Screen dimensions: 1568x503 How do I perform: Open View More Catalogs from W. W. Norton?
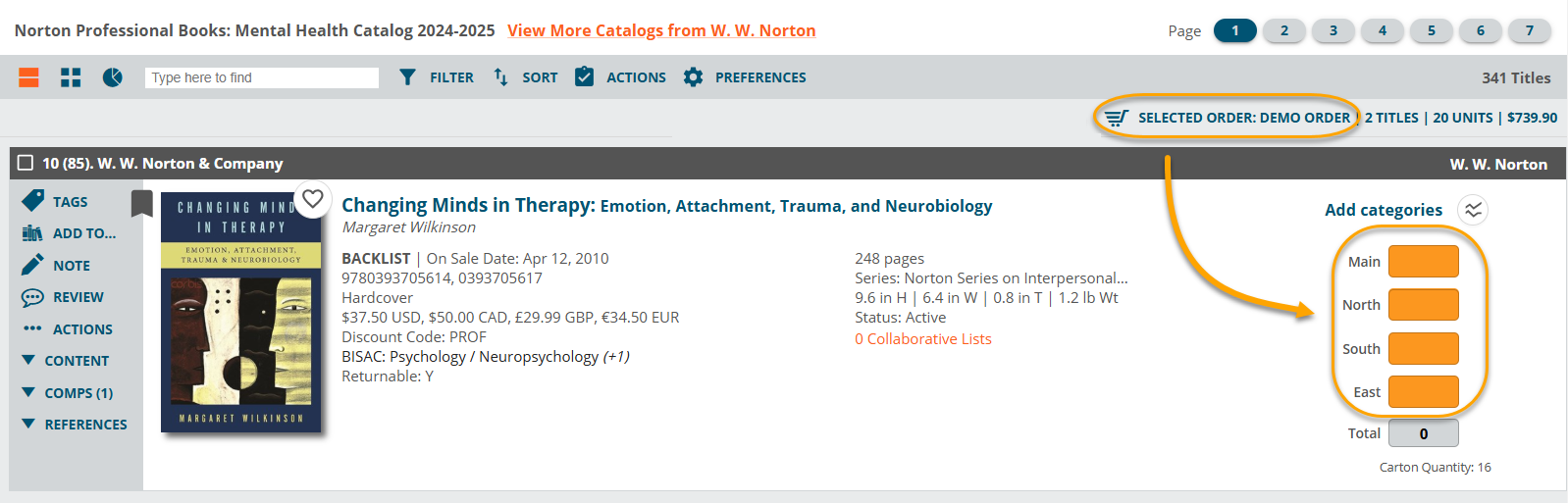[661, 30]
